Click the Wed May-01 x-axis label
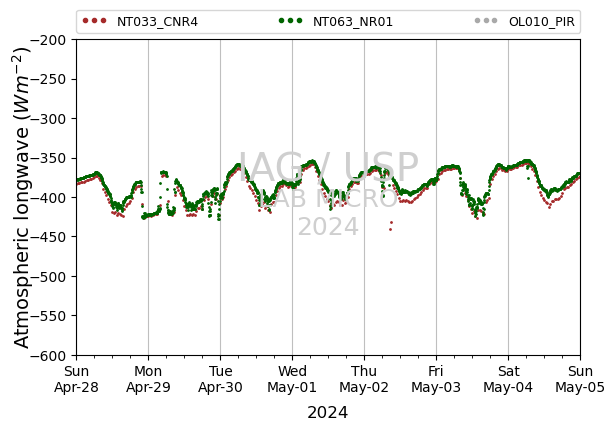The image size is (615, 431). pyautogui.click(x=292, y=379)
